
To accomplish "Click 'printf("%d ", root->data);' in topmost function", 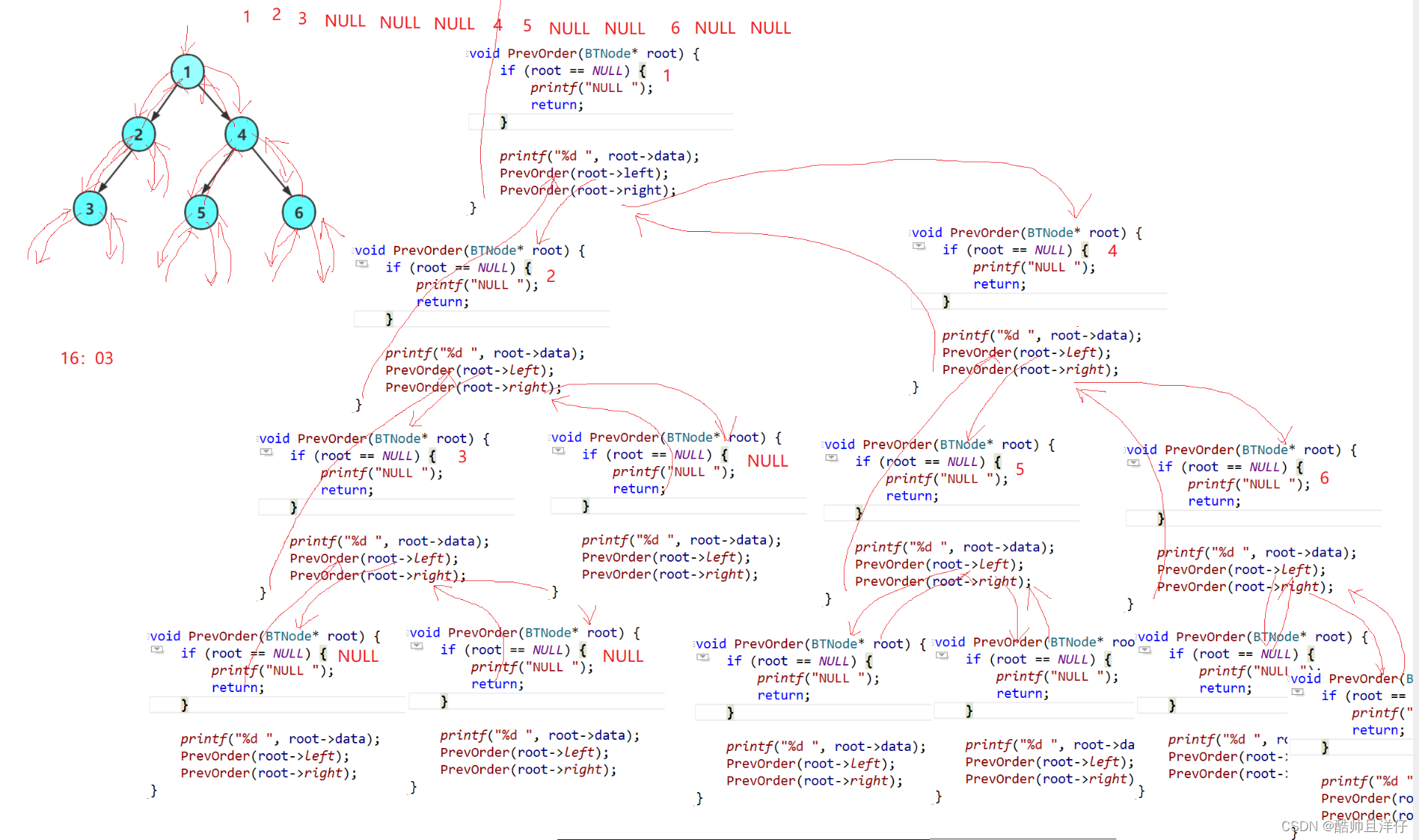I will click(599, 156).
